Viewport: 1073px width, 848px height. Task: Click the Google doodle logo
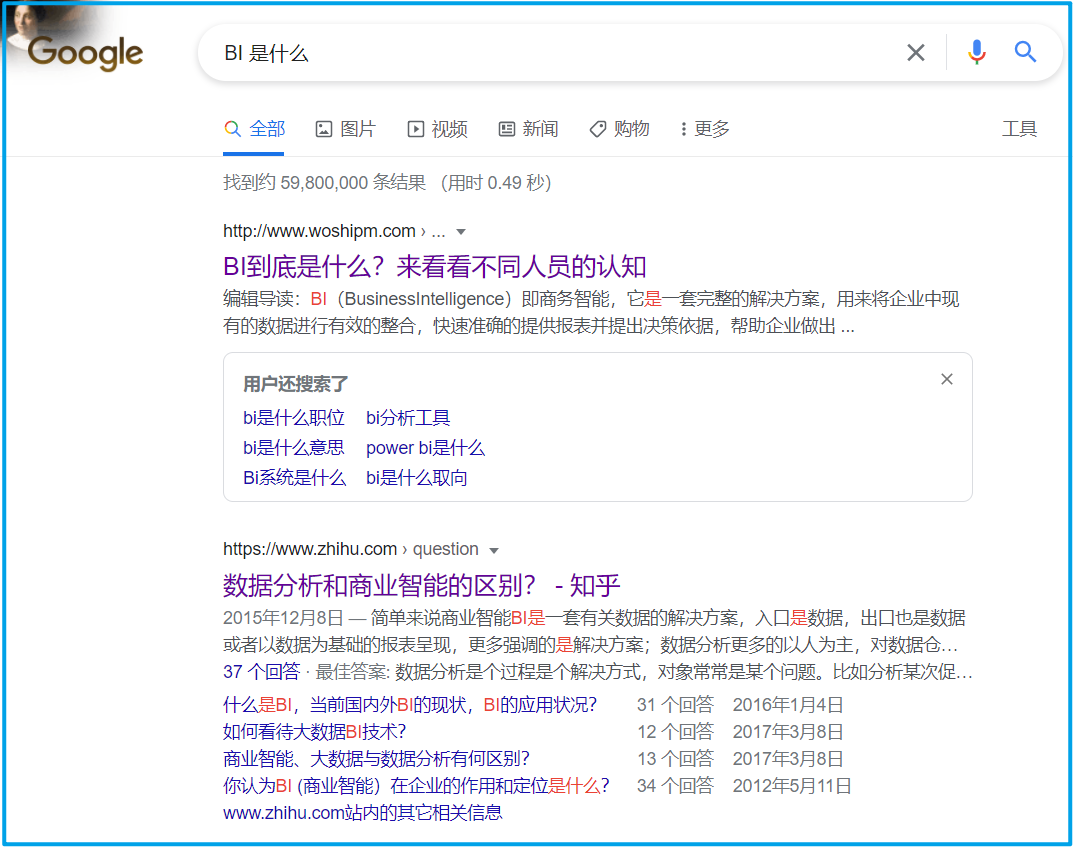[x=84, y=51]
